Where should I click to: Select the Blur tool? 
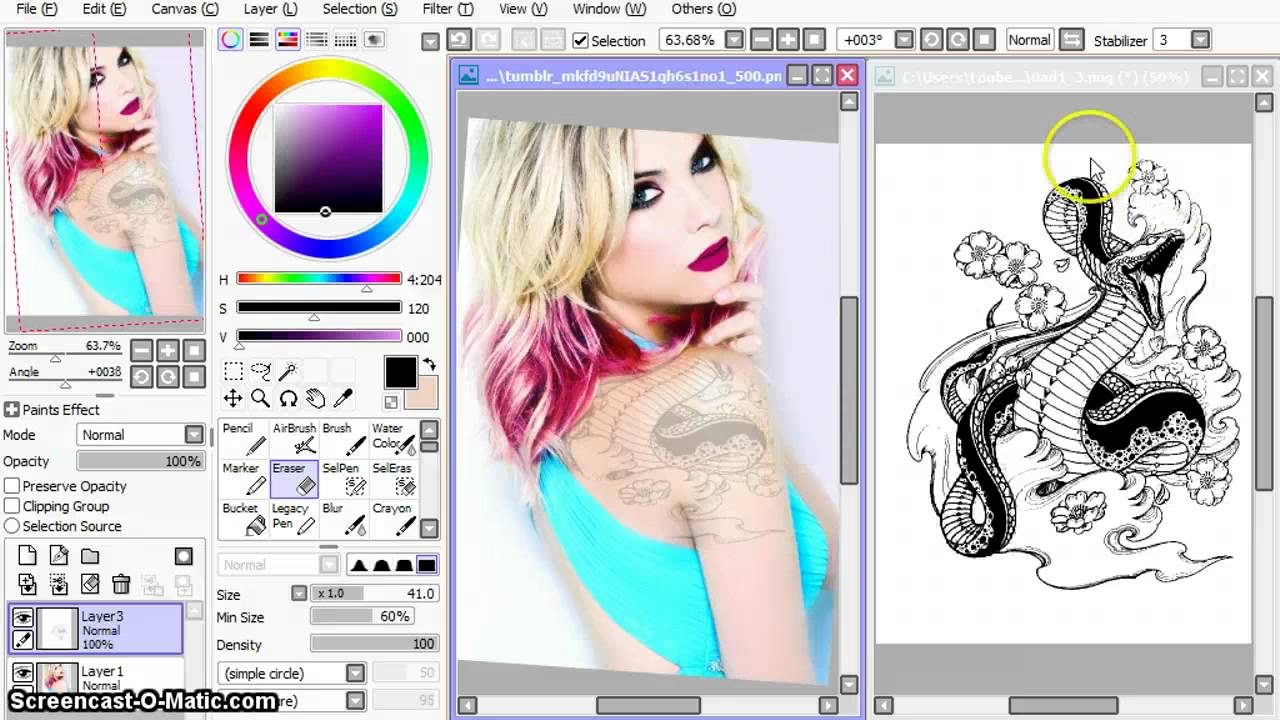point(344,519)
